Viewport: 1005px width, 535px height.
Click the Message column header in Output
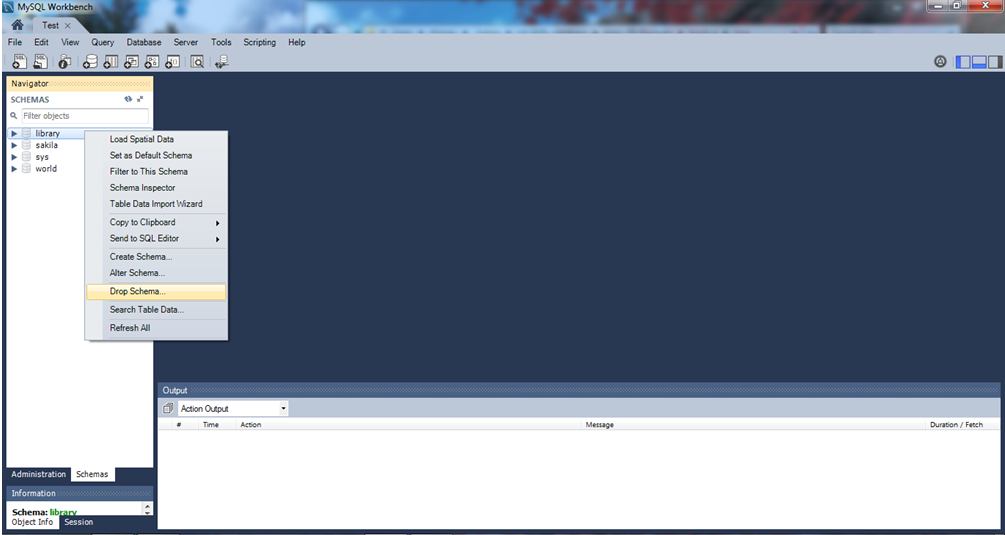click(x=599, y=425)
